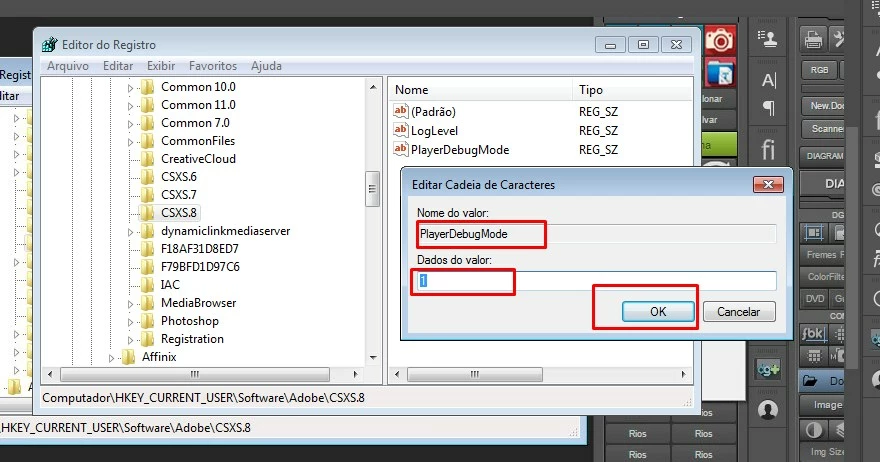Click the New.Doc button

824,106
